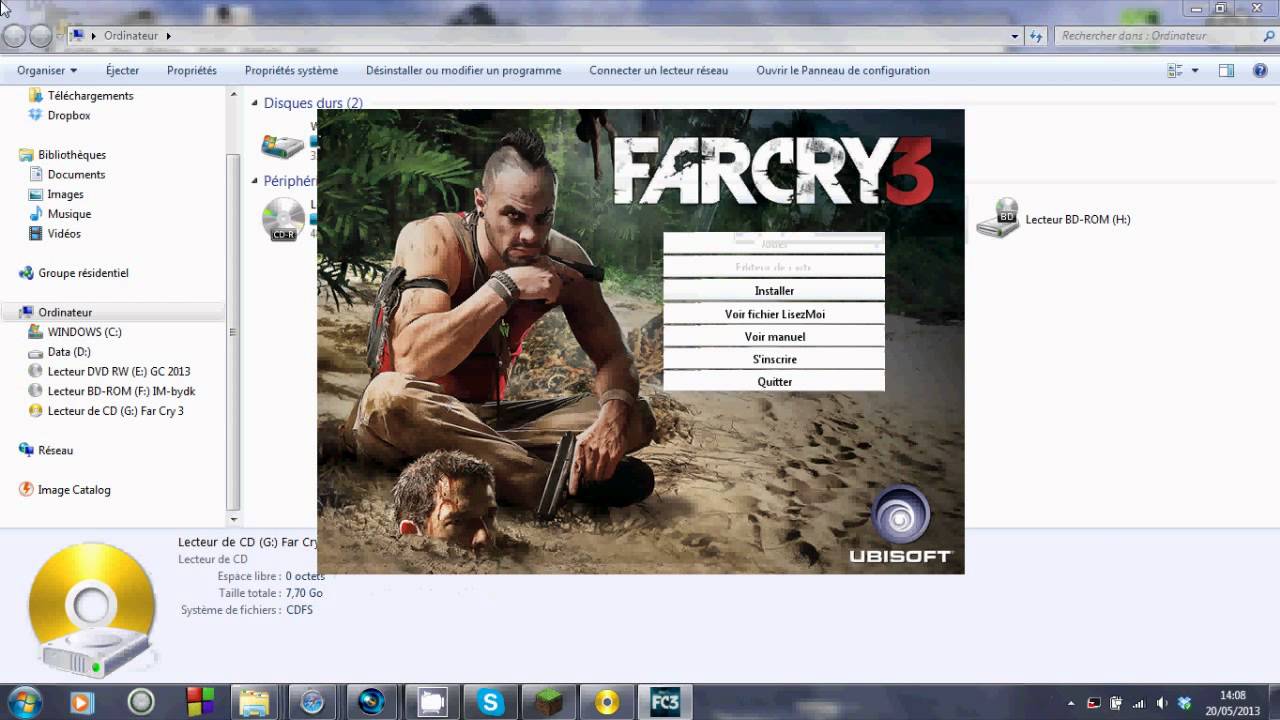This screenshot has width=1280, height=720.
Task: Click Éjecter in the Explorer toolbar
Action: [x=122, y=71]
